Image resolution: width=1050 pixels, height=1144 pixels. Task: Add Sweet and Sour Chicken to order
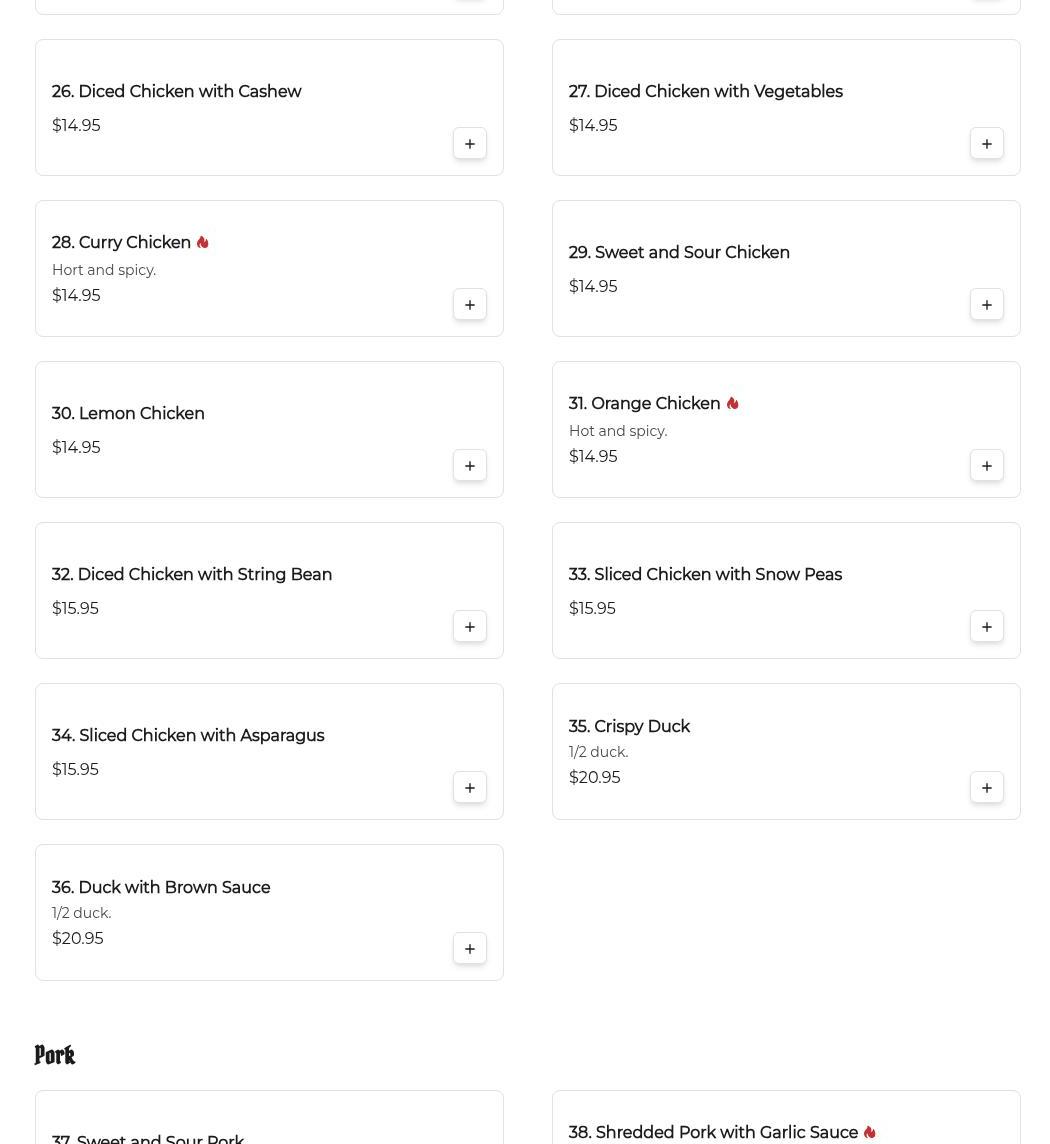click(x=986, y=305)
